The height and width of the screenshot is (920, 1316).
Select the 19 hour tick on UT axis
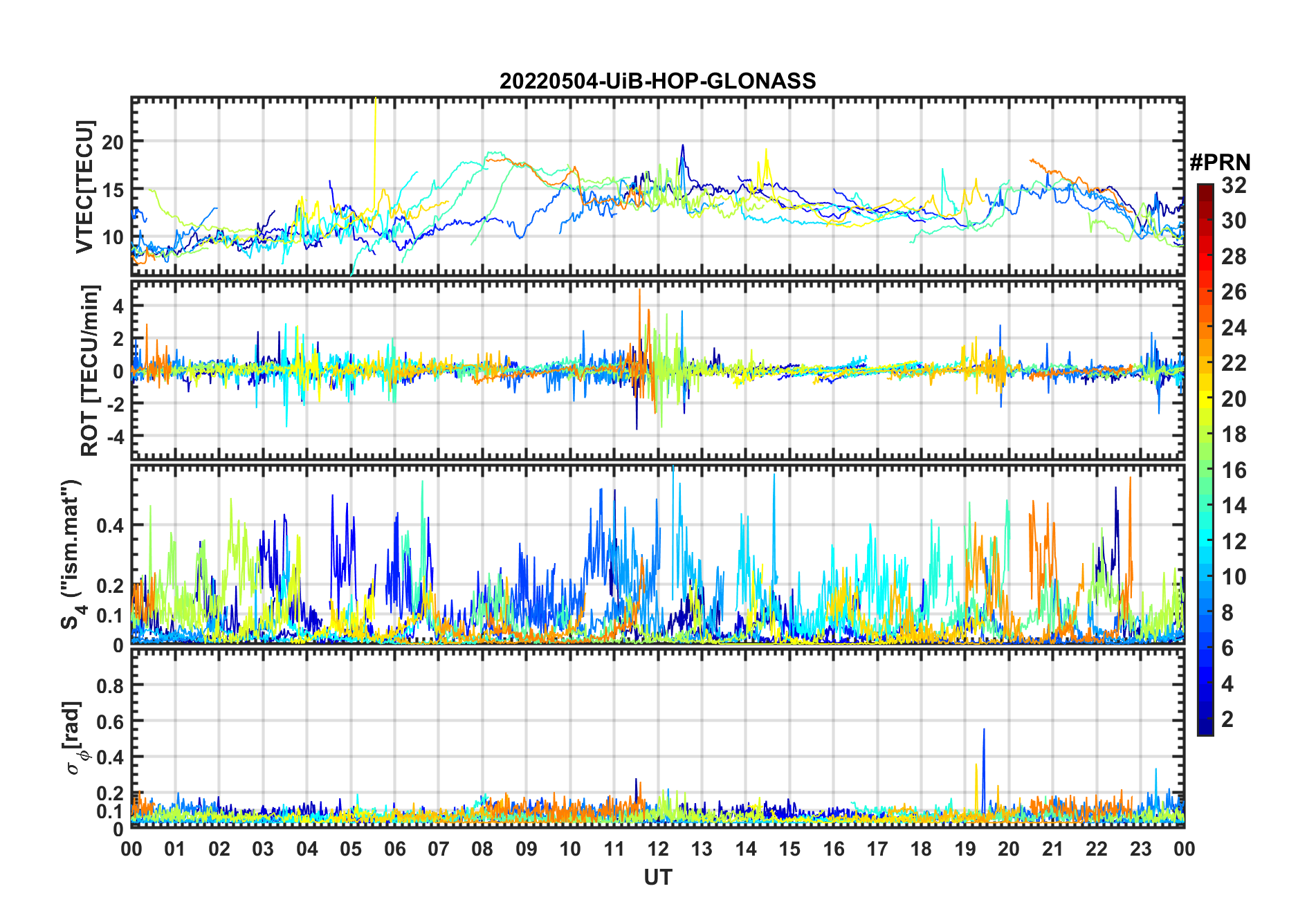click(965, 849)
